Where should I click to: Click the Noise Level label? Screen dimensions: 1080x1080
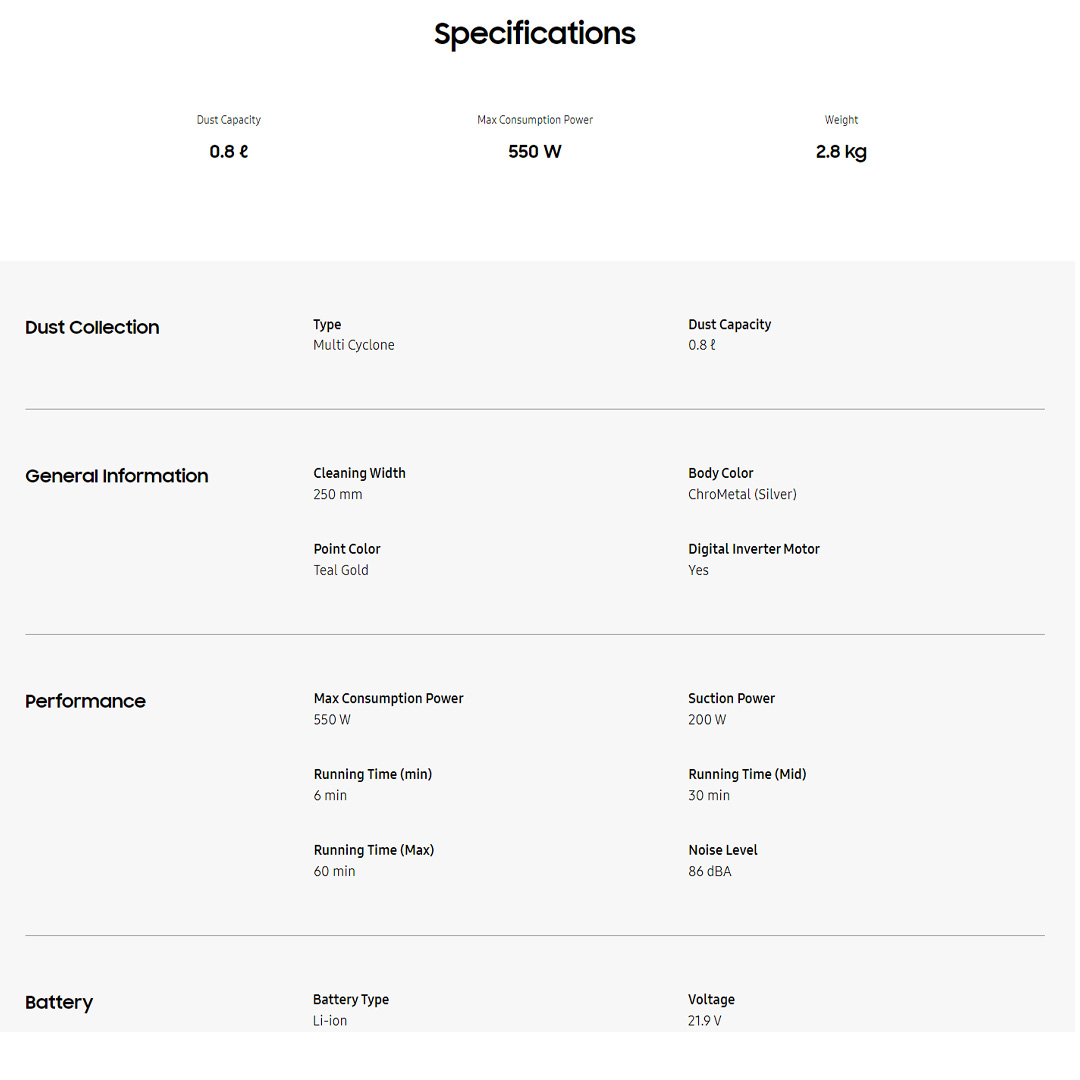tap(722, 851)
